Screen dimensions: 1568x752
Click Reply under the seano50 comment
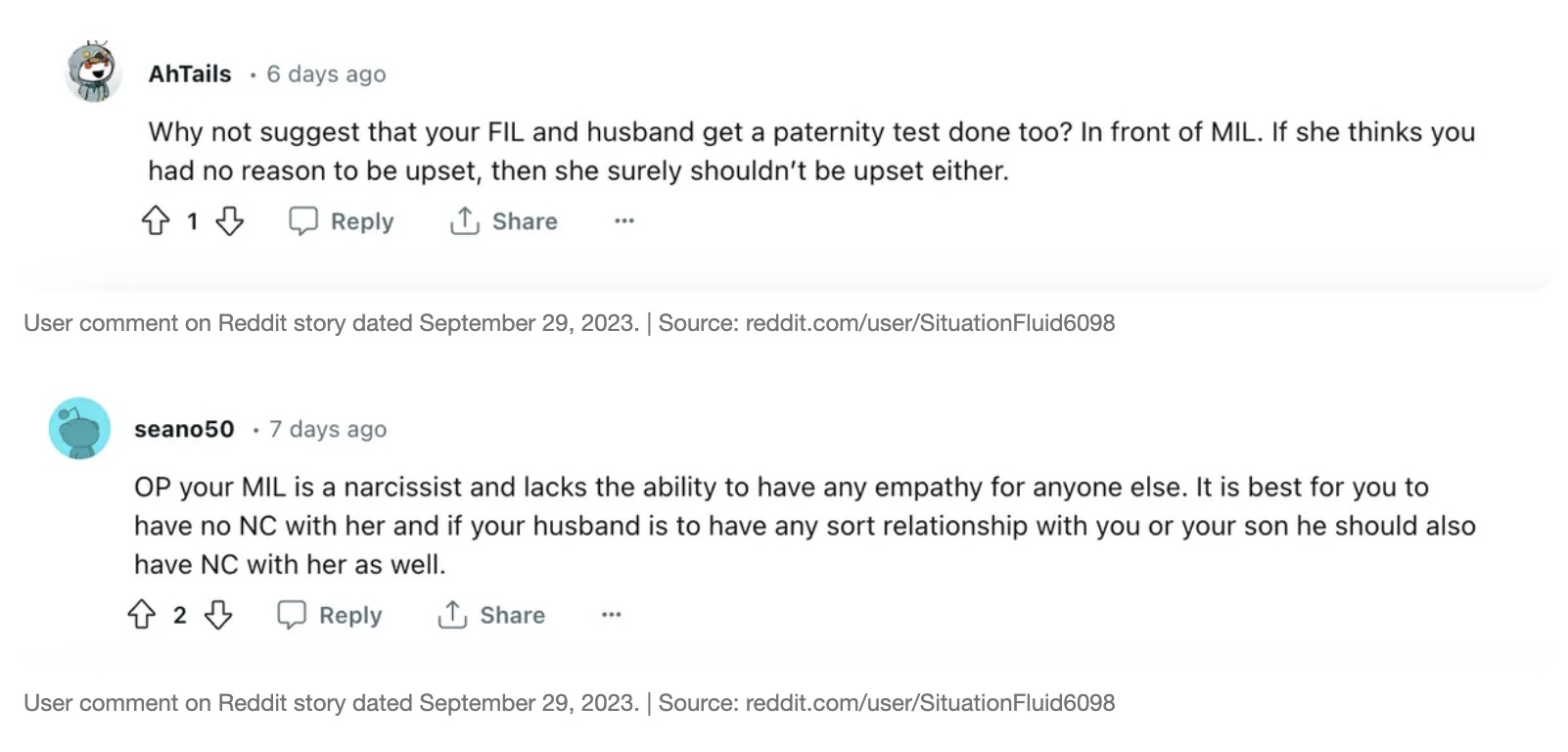(x=330, y=615)
